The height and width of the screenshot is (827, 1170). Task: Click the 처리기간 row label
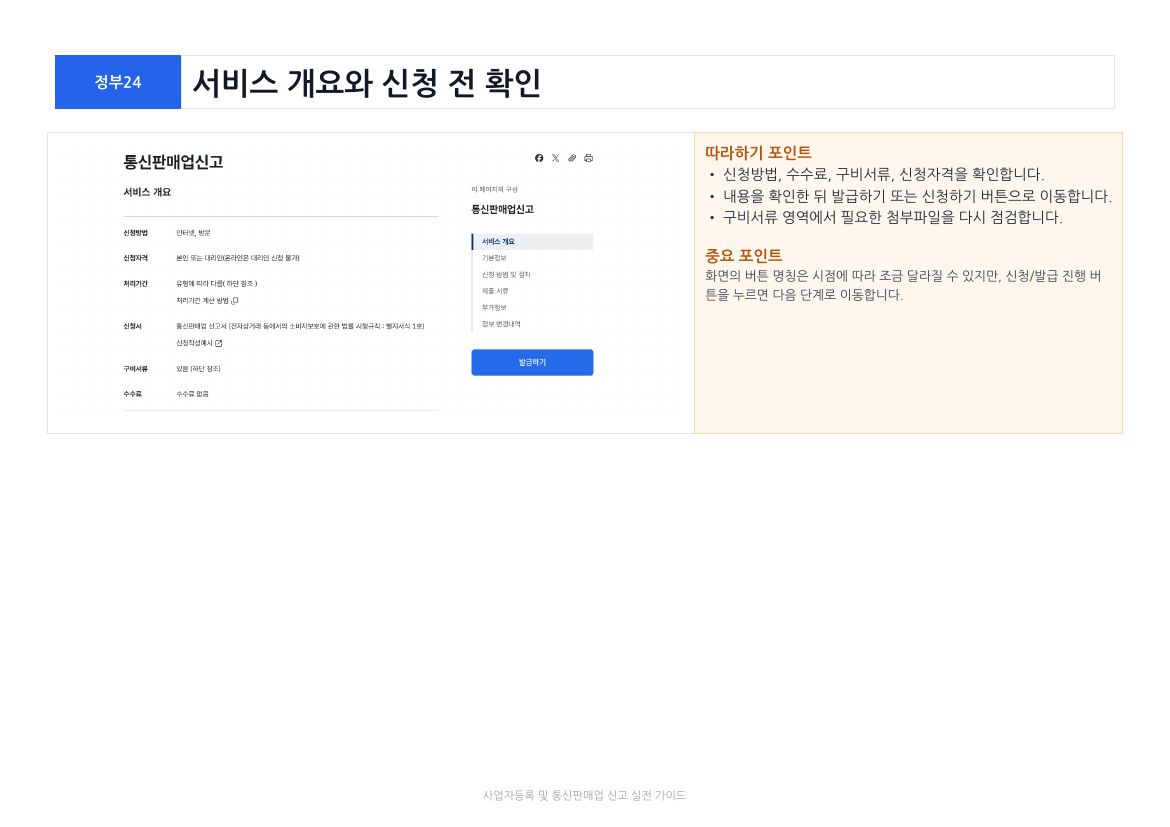click(136, 284)
